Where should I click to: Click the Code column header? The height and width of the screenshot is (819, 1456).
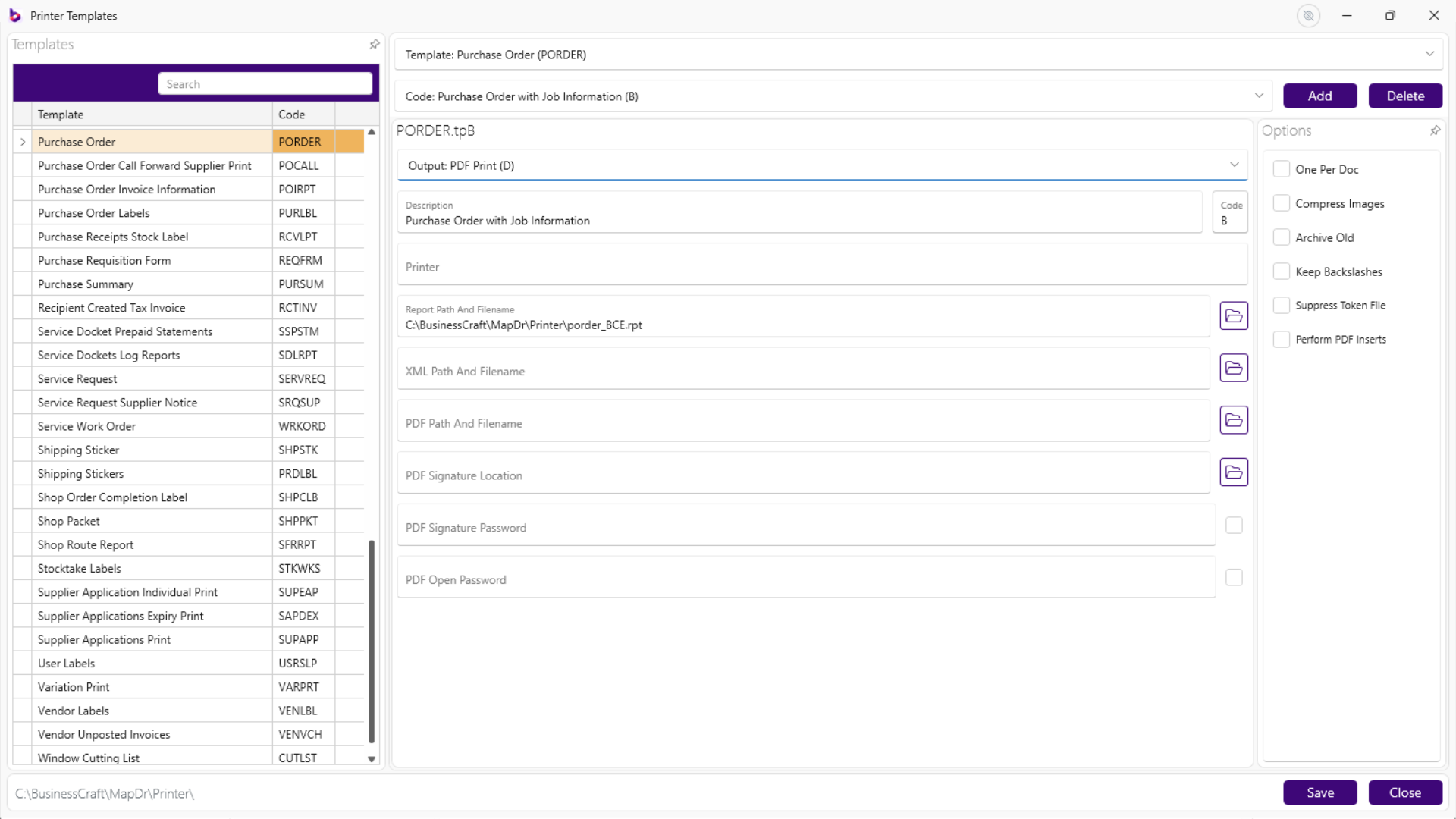pos(292,115)
